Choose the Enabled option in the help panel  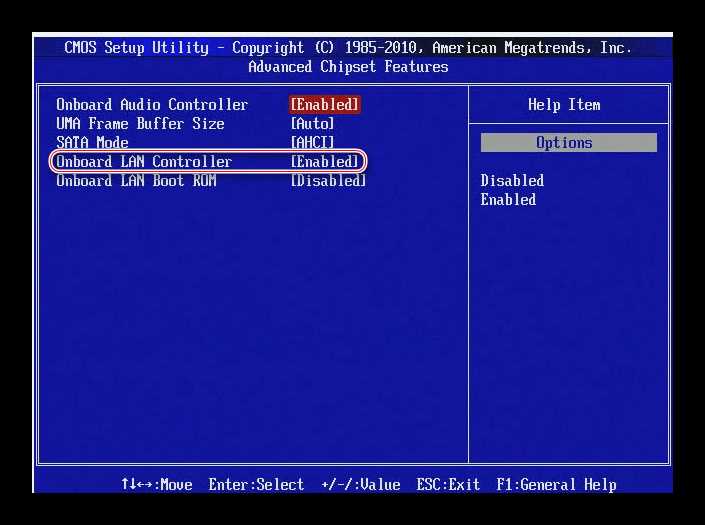(x=508, y=200)
